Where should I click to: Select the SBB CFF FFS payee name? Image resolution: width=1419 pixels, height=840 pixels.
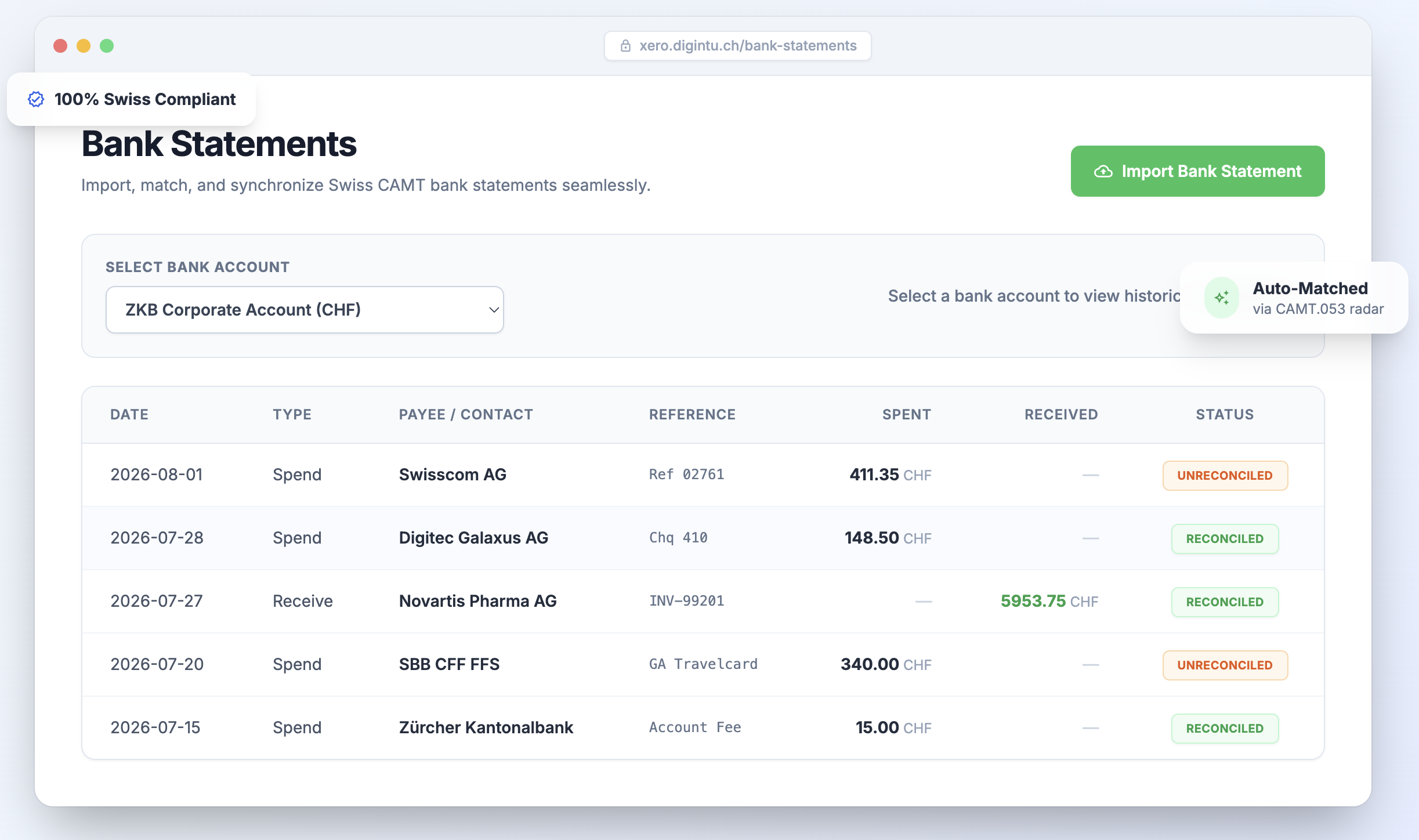pos(449,664)
